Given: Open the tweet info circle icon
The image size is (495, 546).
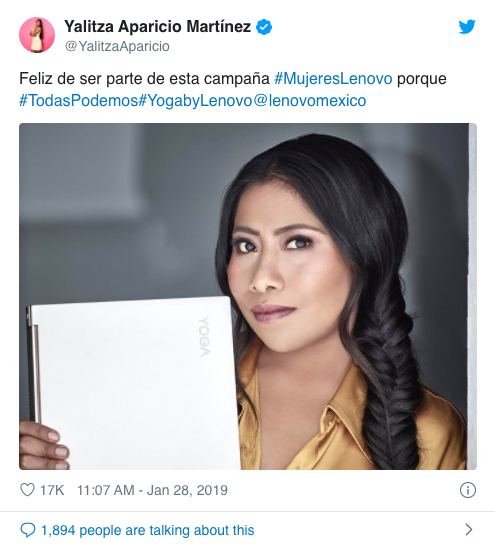Looking at the screenshot, I should tap(468, 490).
